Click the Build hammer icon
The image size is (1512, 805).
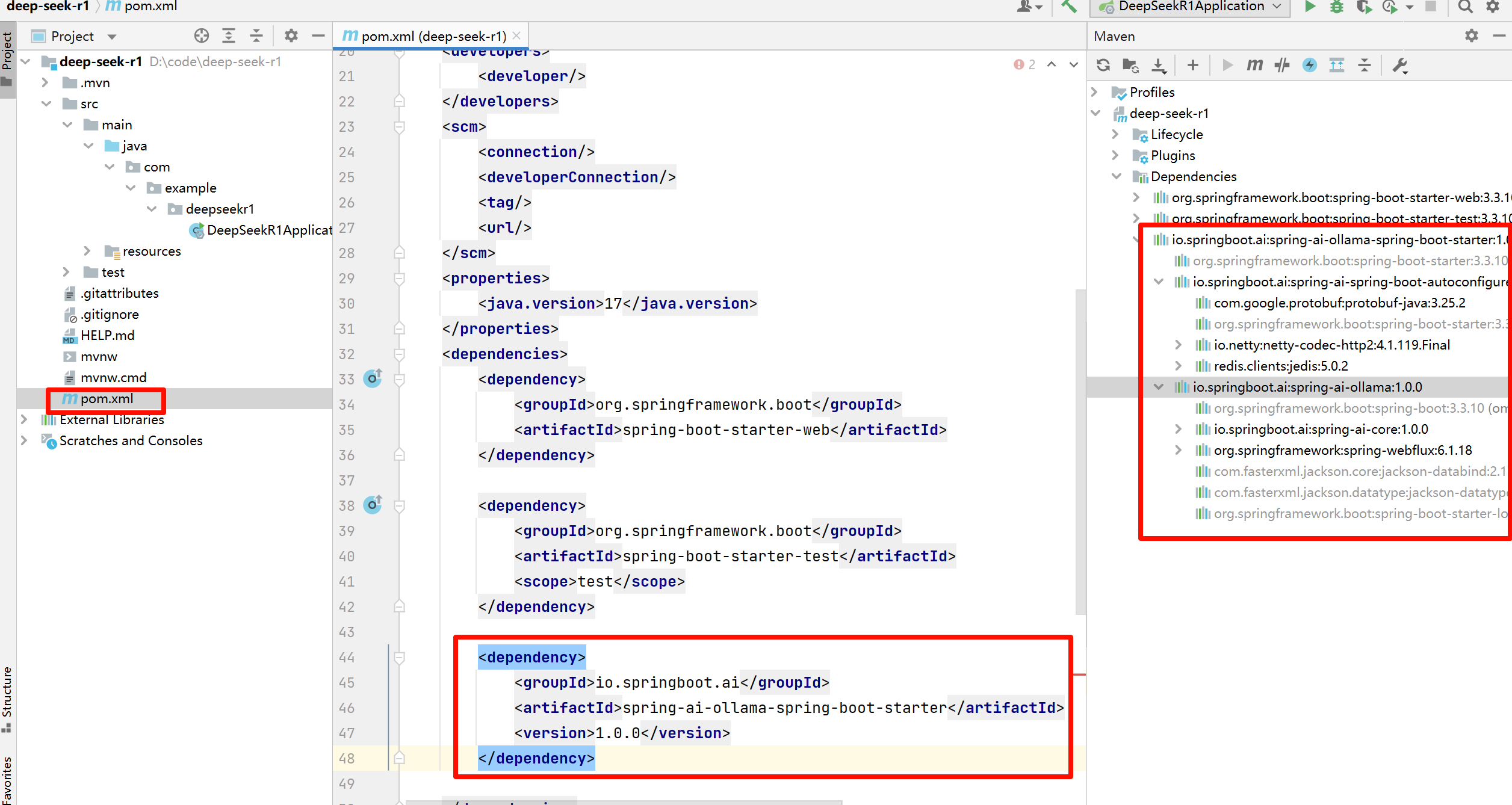click(x=1068, y=7)
